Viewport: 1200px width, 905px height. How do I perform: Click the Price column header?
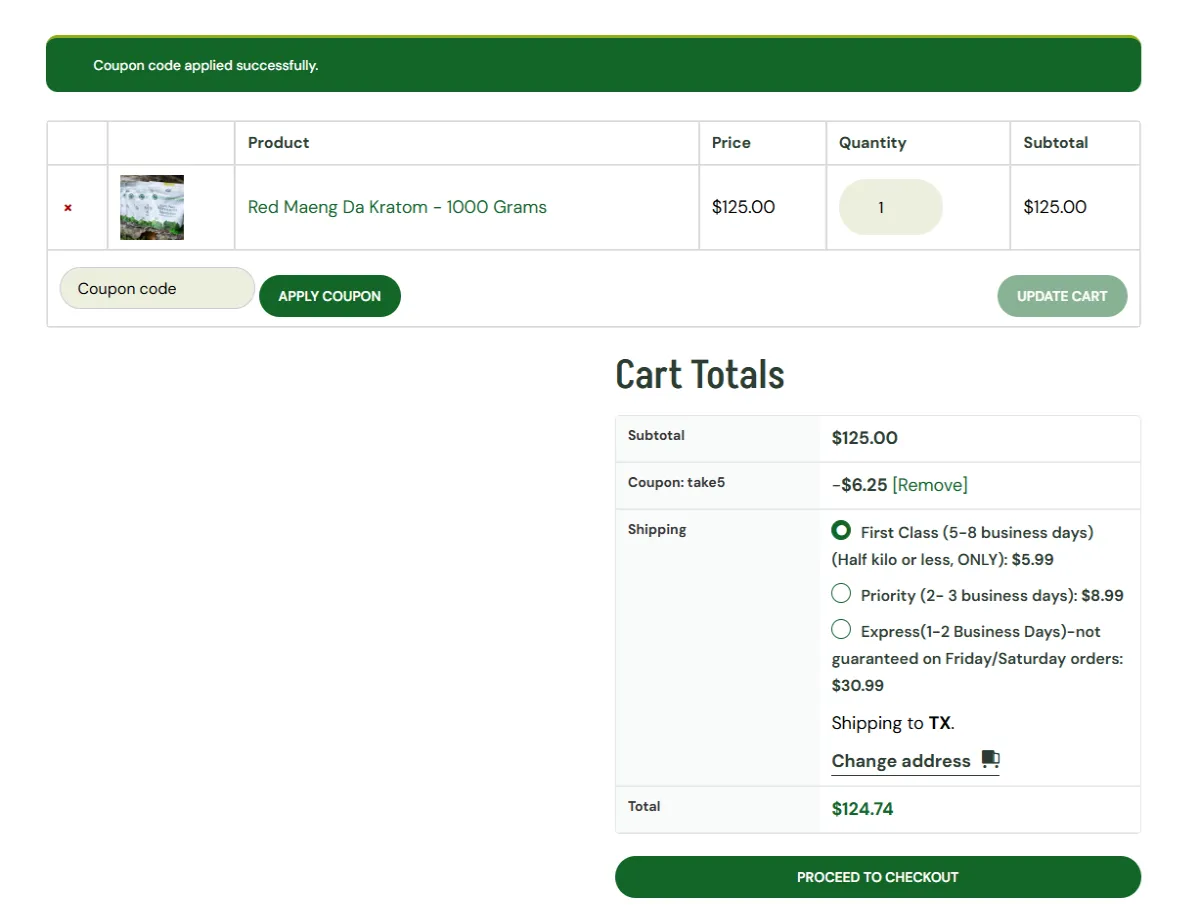(x=731, y=142)
